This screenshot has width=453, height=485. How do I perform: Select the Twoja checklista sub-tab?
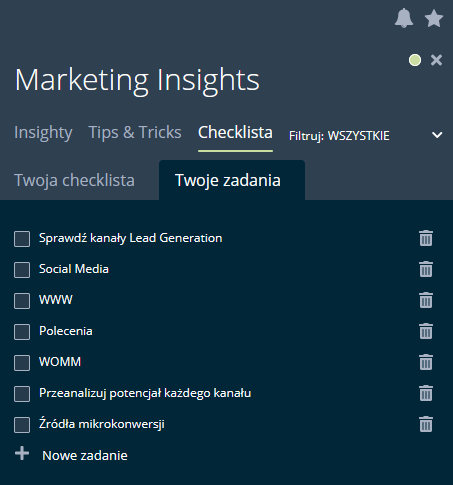pos(74,180)
